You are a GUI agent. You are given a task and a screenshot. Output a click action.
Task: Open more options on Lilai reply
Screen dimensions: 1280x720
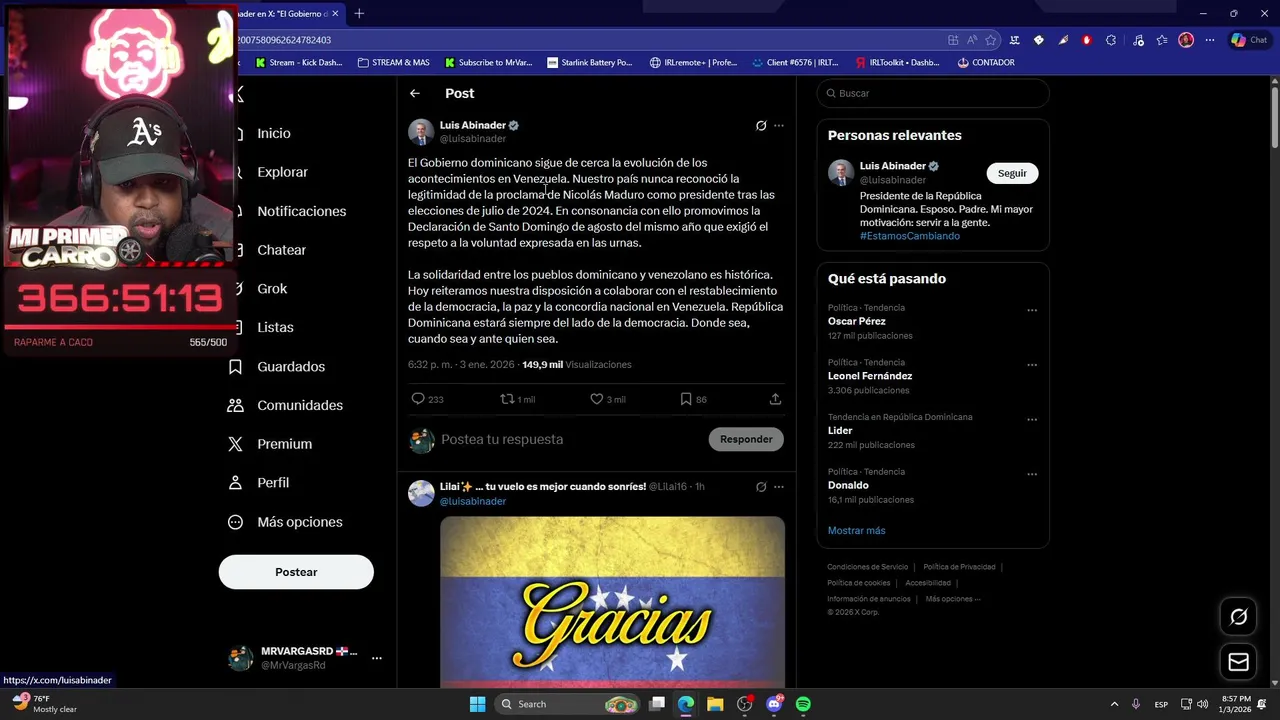779,487
